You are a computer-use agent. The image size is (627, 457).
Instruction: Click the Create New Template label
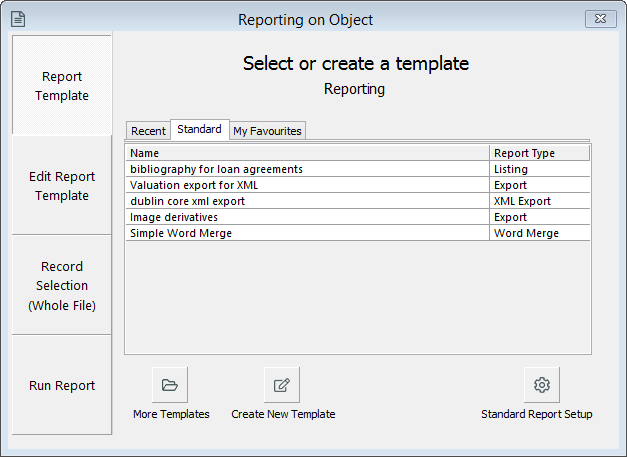click(283, 414)
